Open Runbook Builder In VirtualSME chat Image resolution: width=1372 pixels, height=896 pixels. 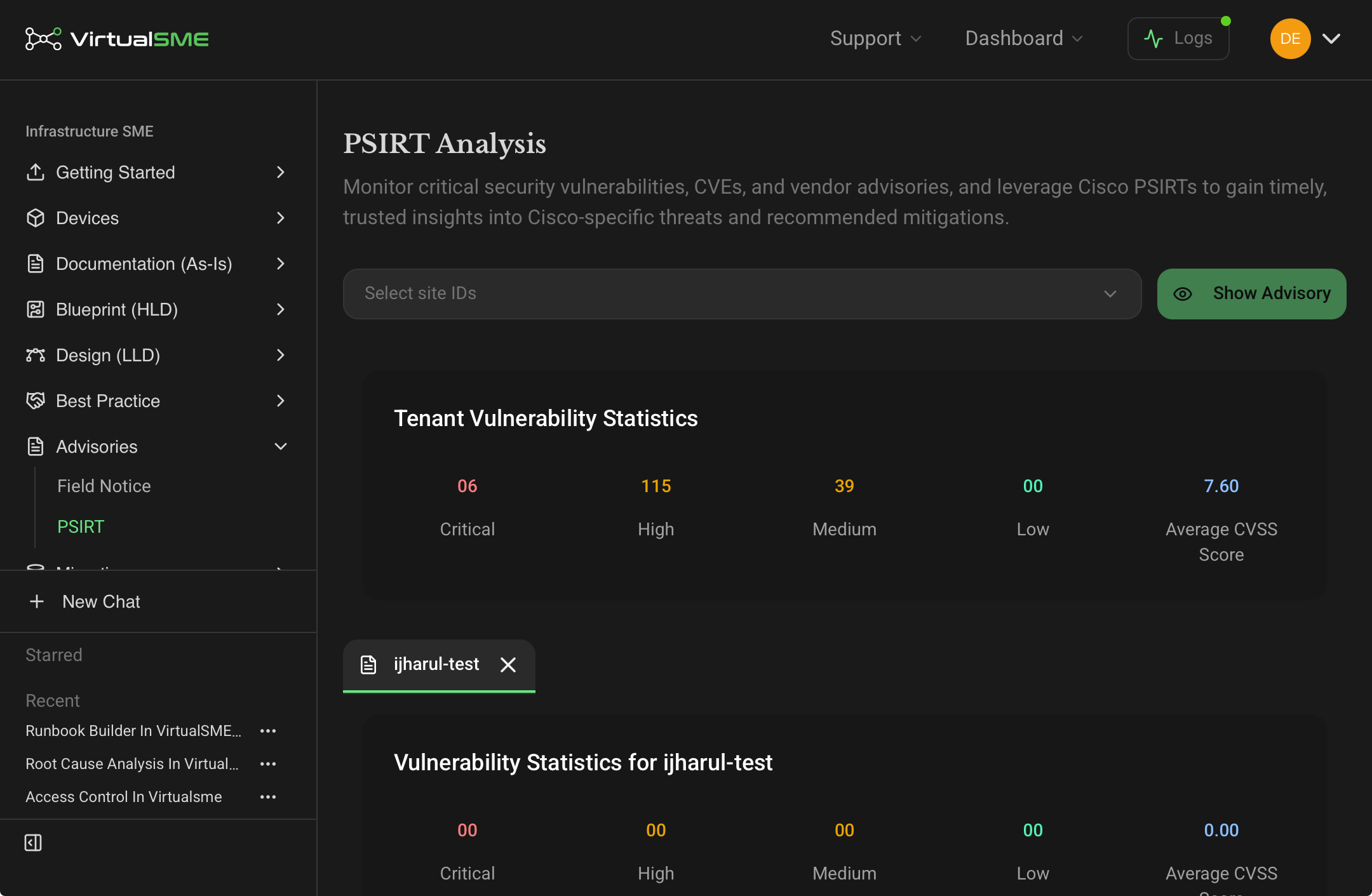coord(133,731)
